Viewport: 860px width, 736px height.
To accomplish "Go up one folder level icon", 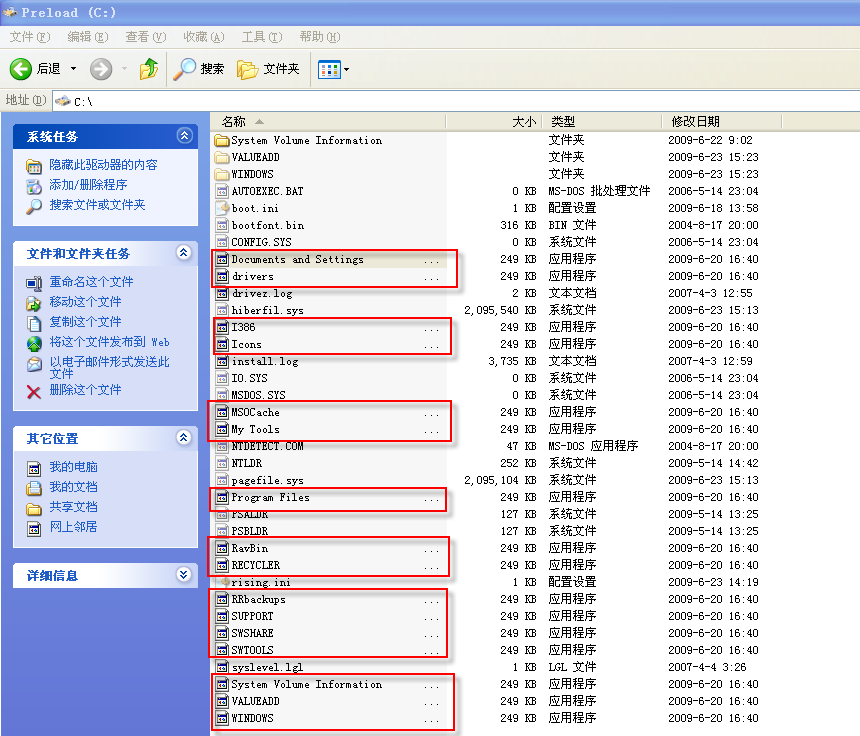I will point(149,69).
